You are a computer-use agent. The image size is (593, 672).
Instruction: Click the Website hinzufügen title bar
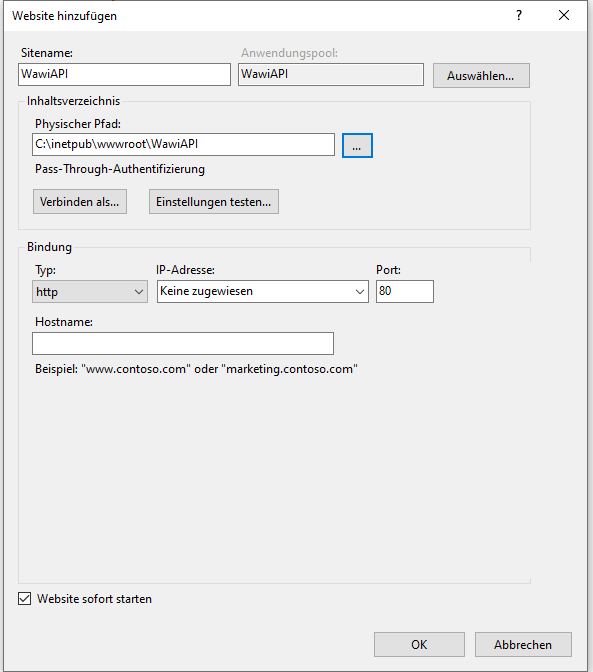coord(257,16)
